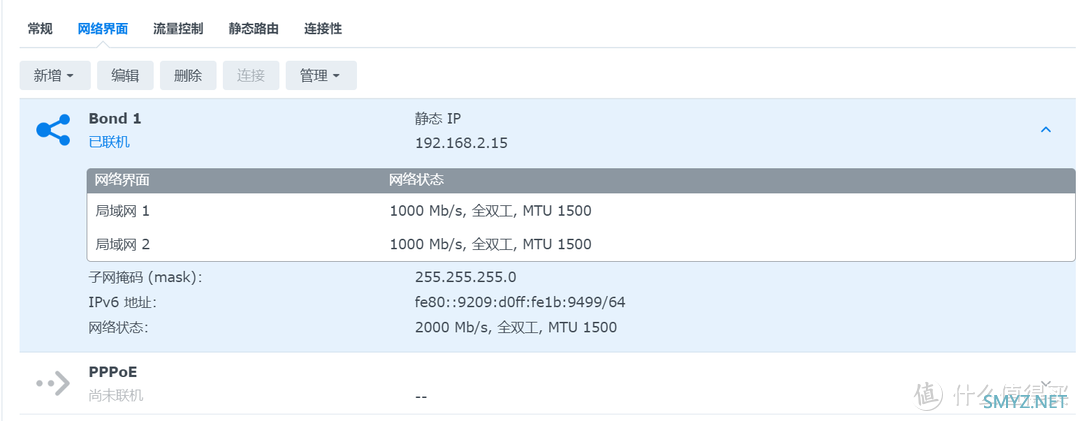The height and width of the screenshot is (421, 1080).
Task: Click the greyed 连接 button
Action: click(251, 76)
